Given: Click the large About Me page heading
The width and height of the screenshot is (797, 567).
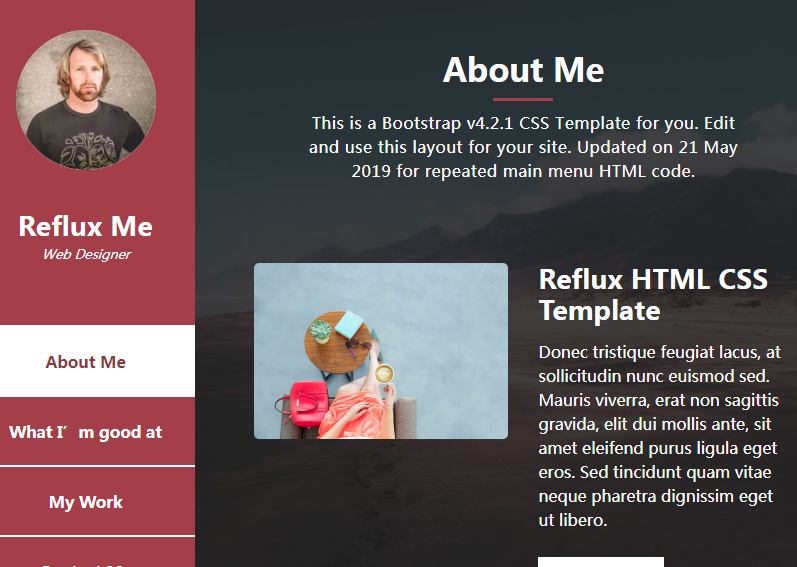Looking at the screenshot, I should coord(523,70).
